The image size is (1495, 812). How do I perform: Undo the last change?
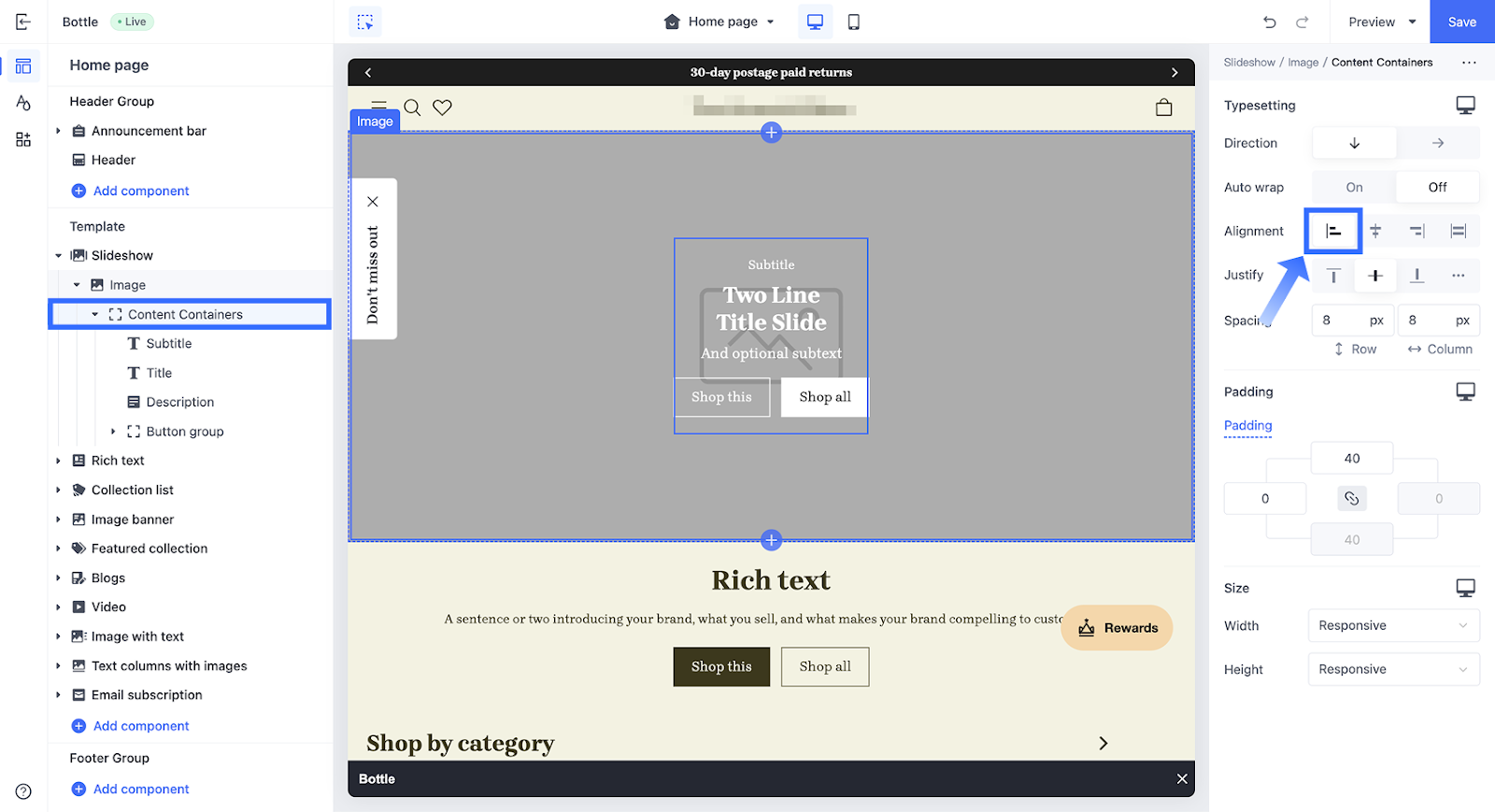tap(1269, 21)
